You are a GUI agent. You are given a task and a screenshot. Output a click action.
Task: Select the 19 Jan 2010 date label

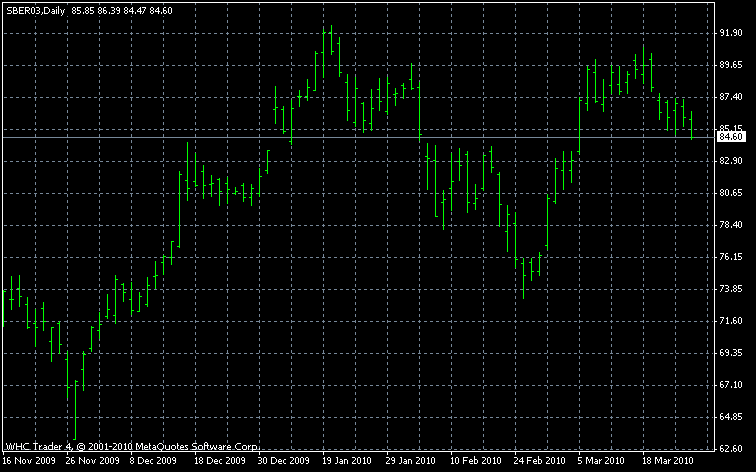point(348,461)
